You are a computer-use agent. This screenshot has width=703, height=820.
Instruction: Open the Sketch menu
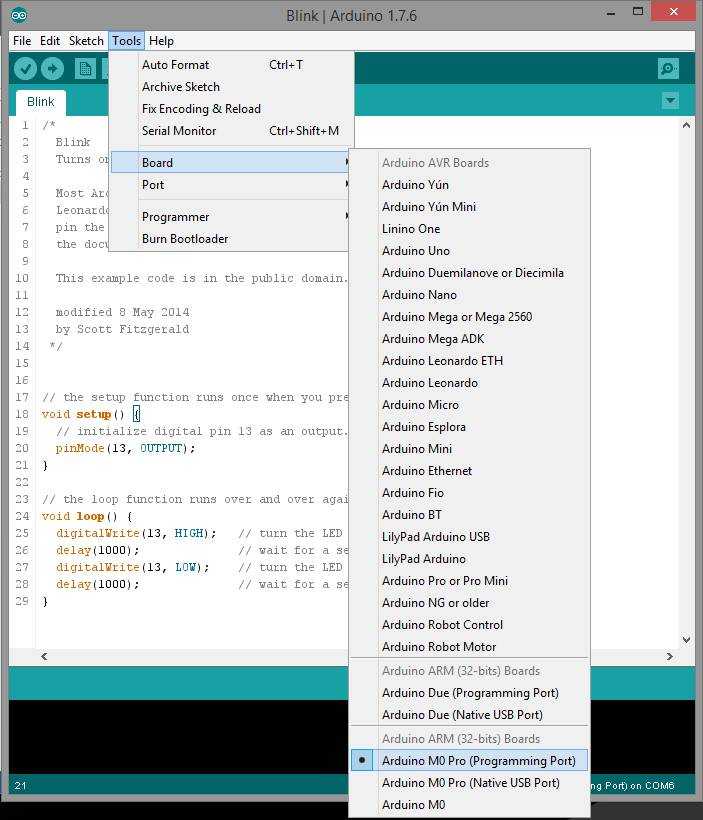point(86,41)
